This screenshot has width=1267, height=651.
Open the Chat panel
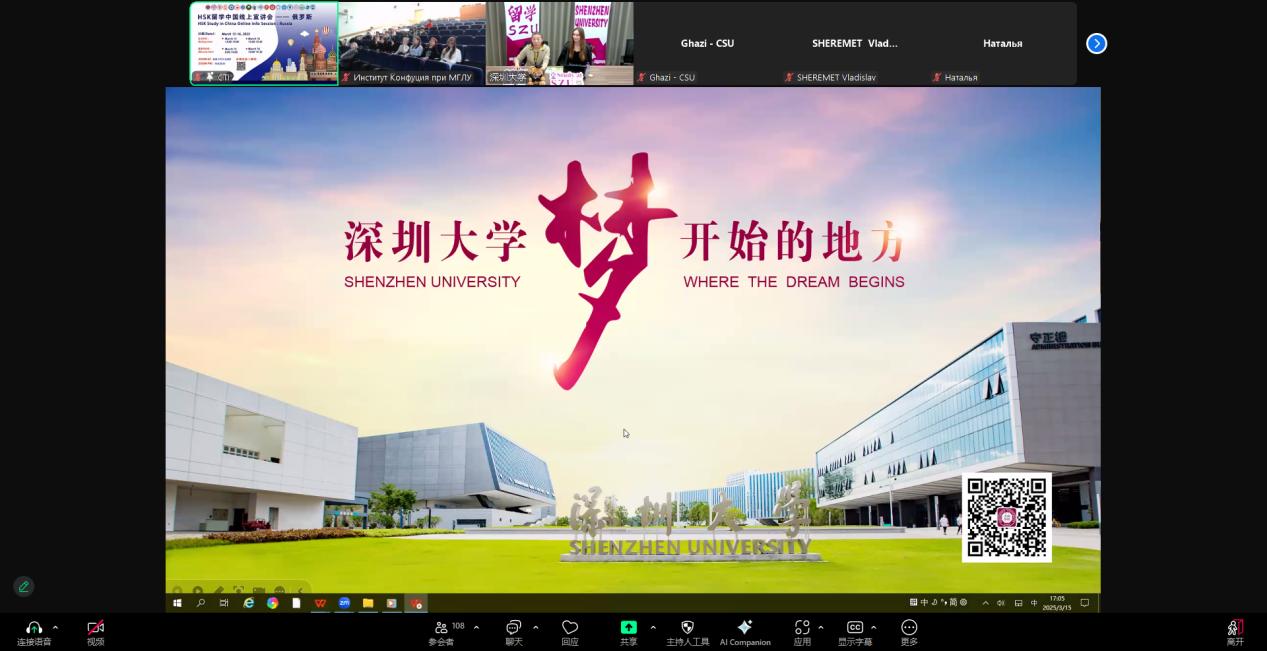[x=513, y=628]
